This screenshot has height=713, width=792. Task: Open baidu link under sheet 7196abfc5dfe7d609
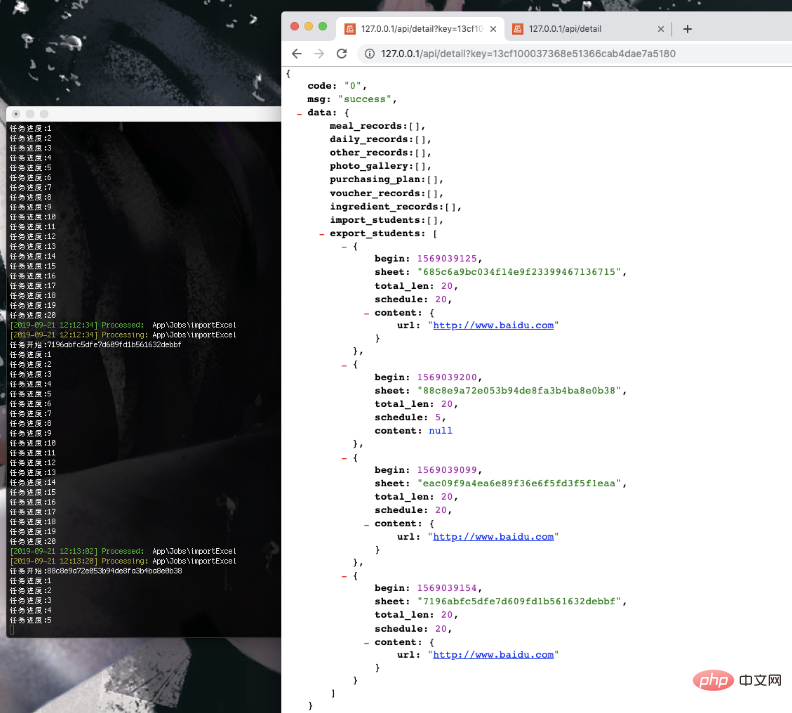click(492, 655)
